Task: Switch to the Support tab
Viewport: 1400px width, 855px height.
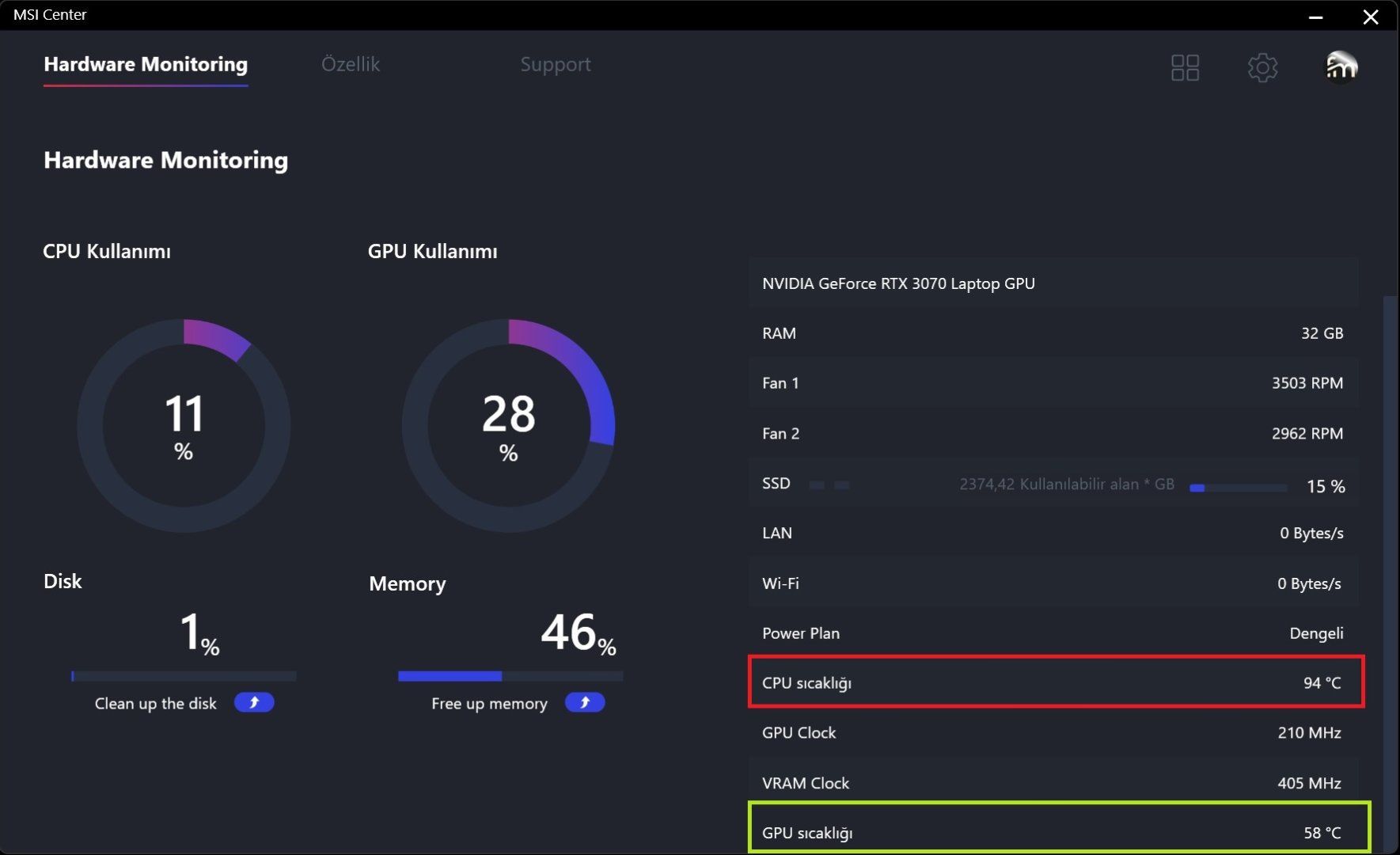Action: (x=556, y=64)
